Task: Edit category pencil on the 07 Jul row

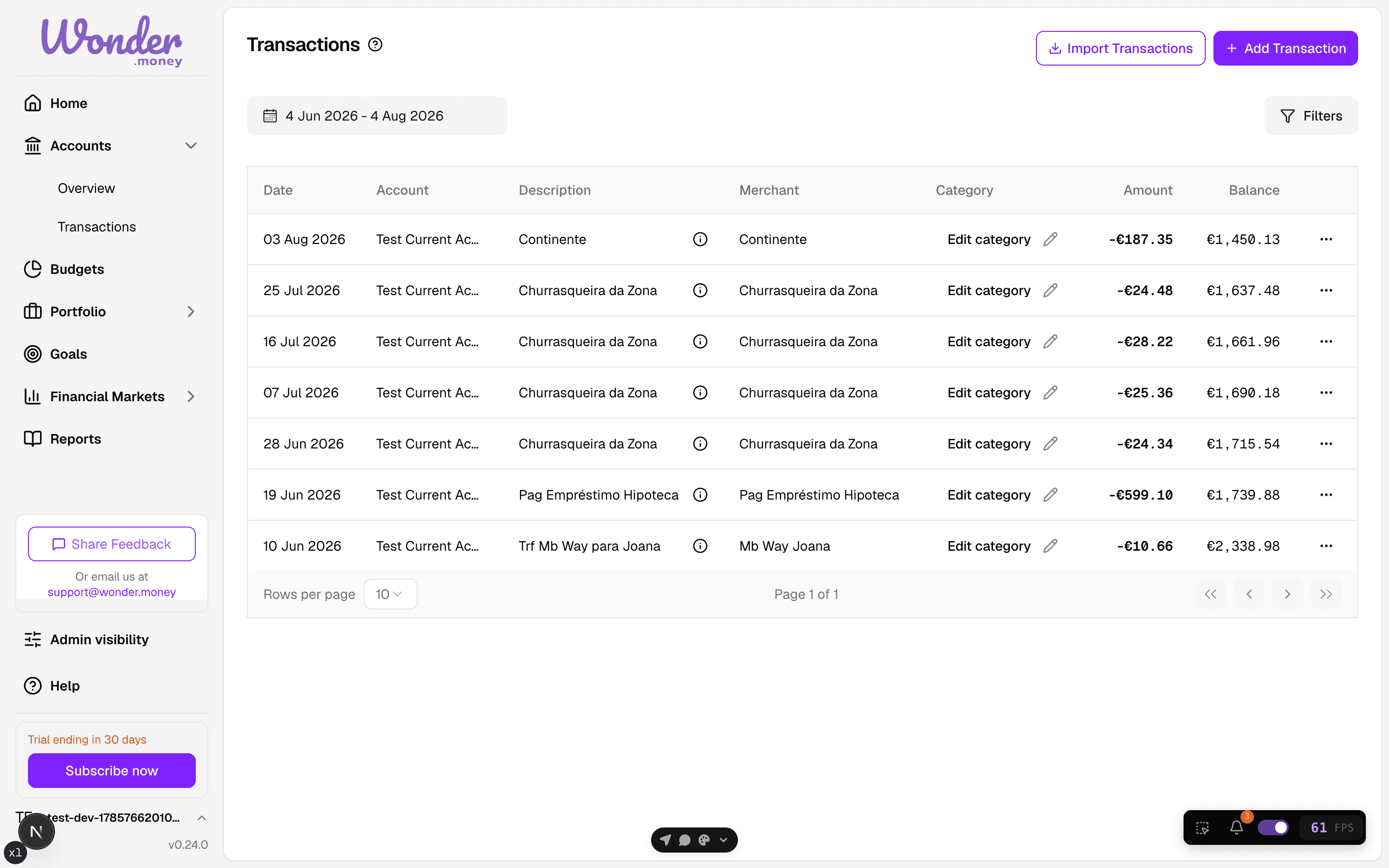Action: pos(1050,393)
